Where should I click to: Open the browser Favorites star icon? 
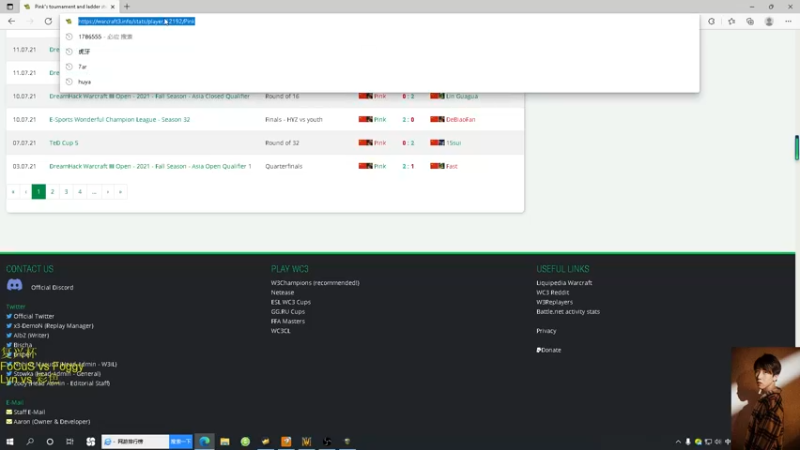(731, 21)
